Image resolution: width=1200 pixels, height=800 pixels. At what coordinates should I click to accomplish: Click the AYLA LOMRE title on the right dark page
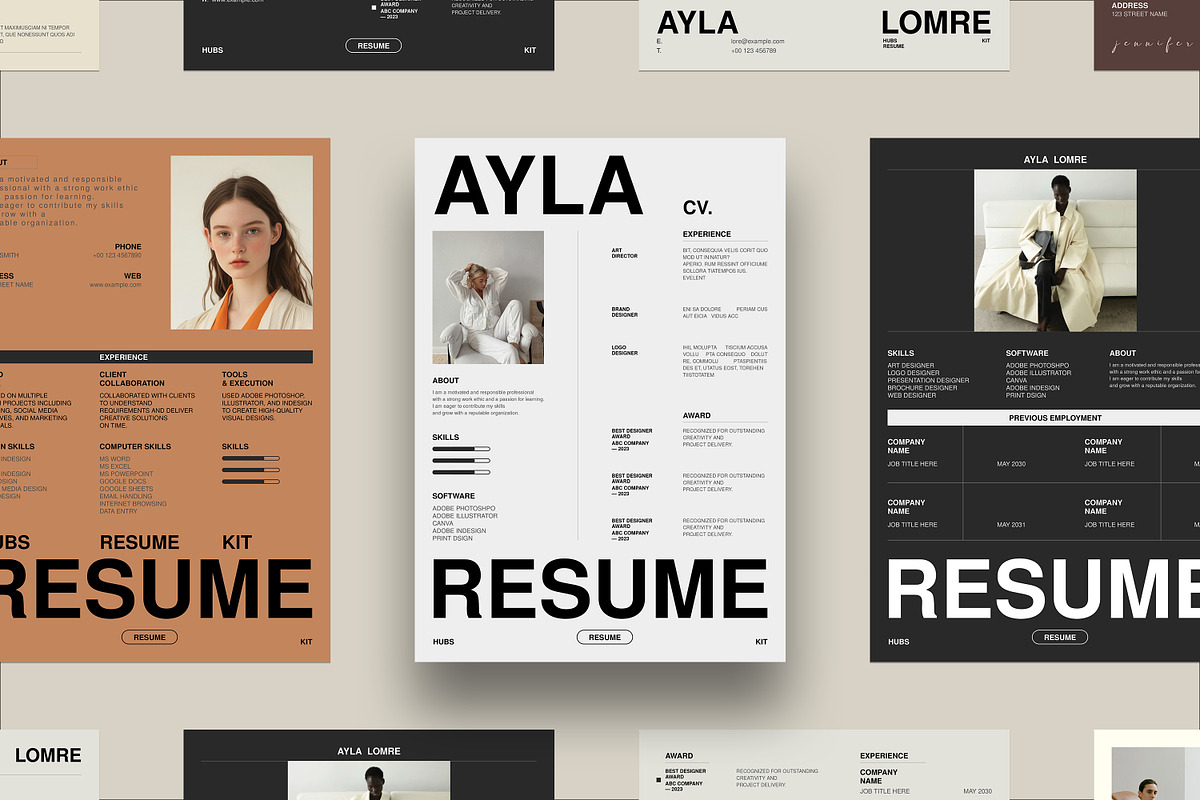point(1055,160)
